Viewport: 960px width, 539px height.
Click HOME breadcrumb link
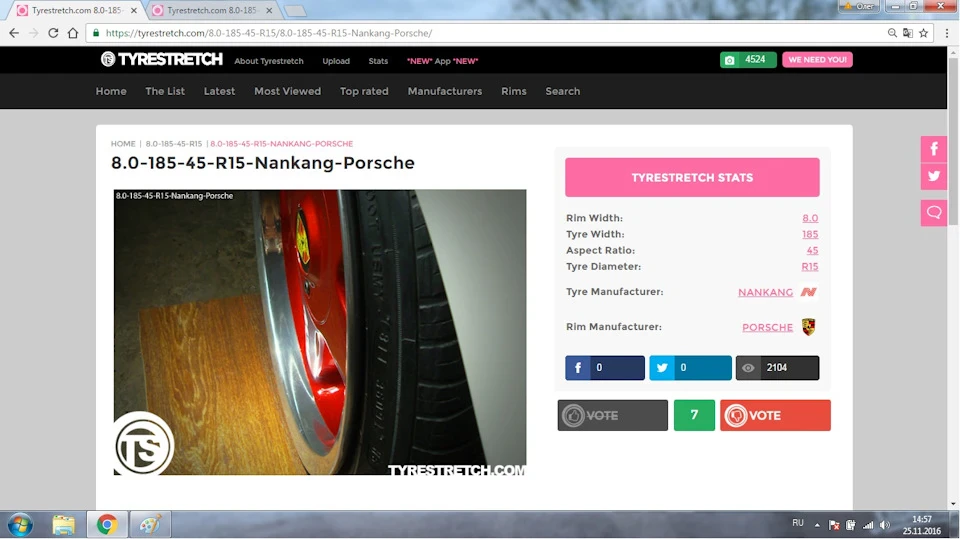(123, 144)
